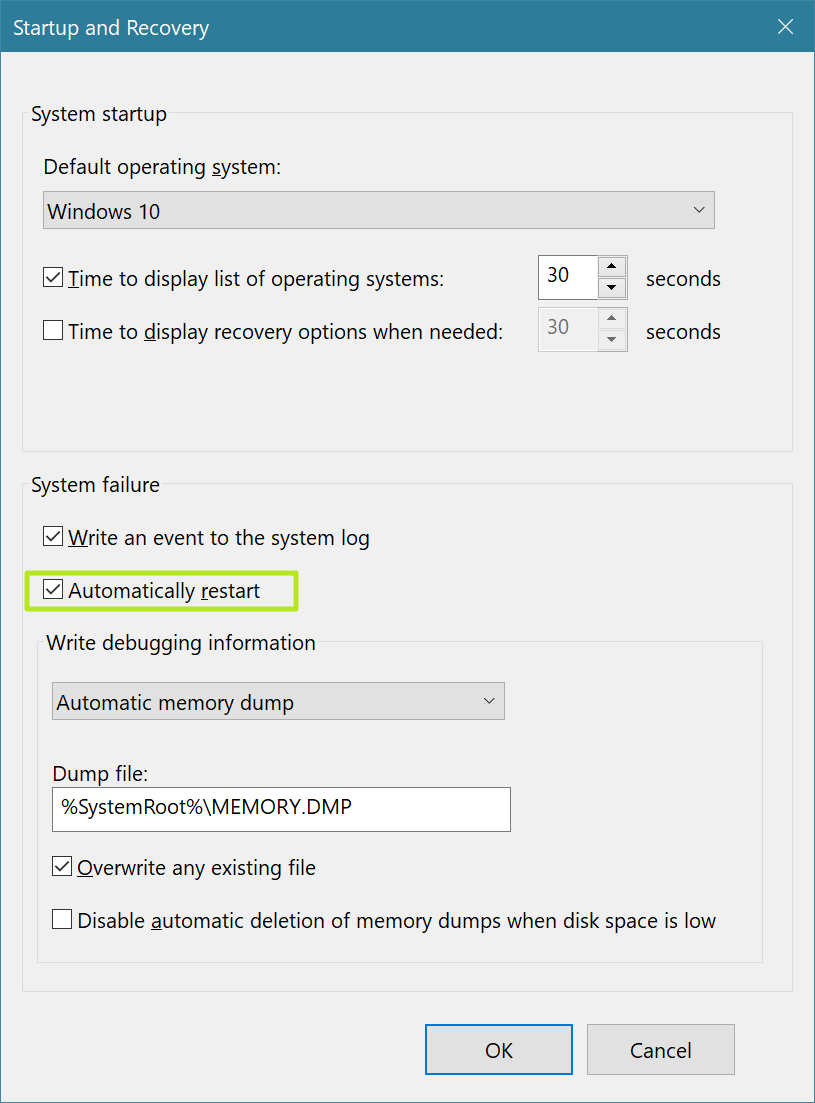Viewport: 815px width, 1103px height.
Task: Click the Startup and Recovery title bar
Action: (x=400, y=27)
